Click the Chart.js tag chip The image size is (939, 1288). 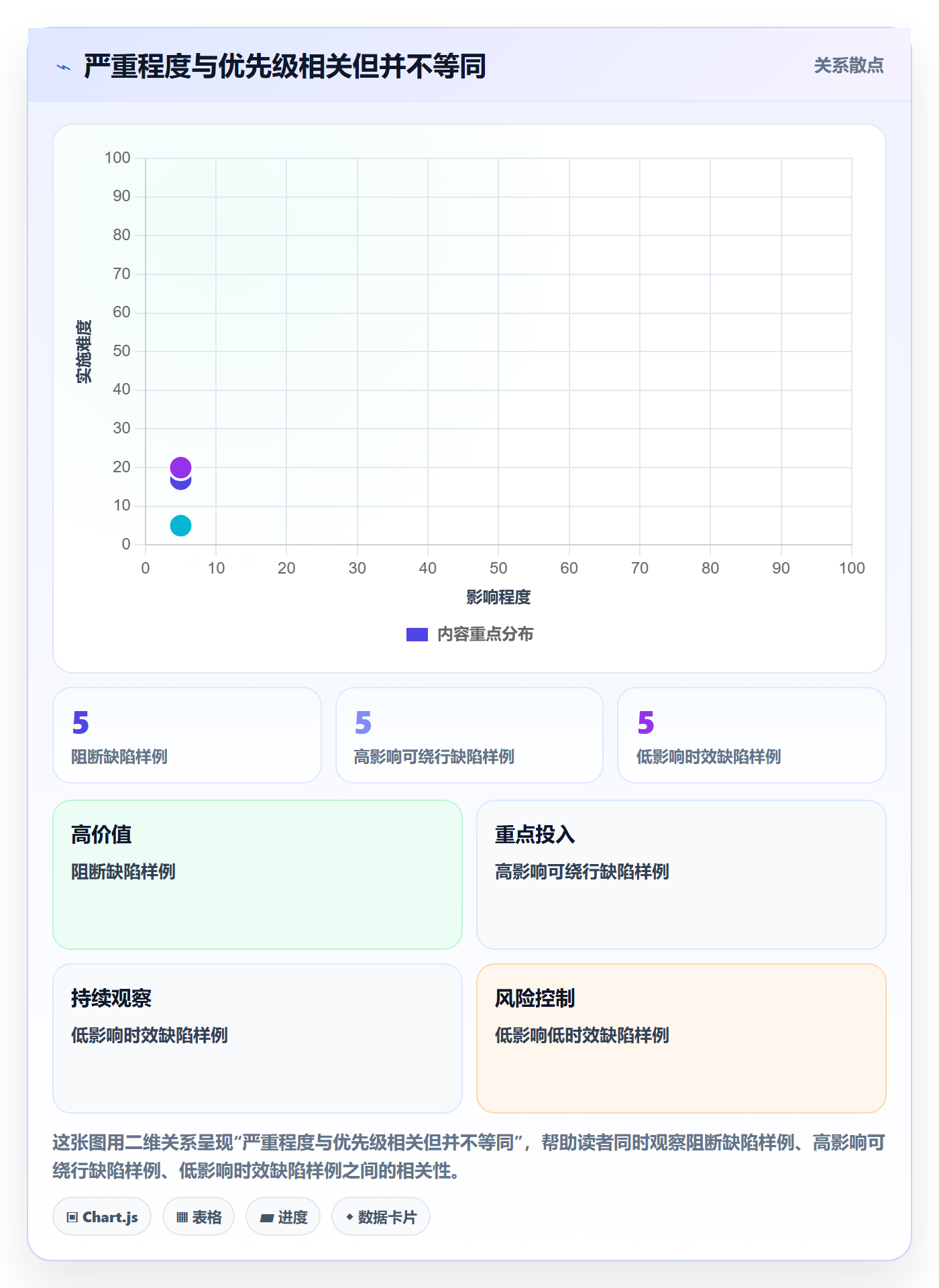102,1217
